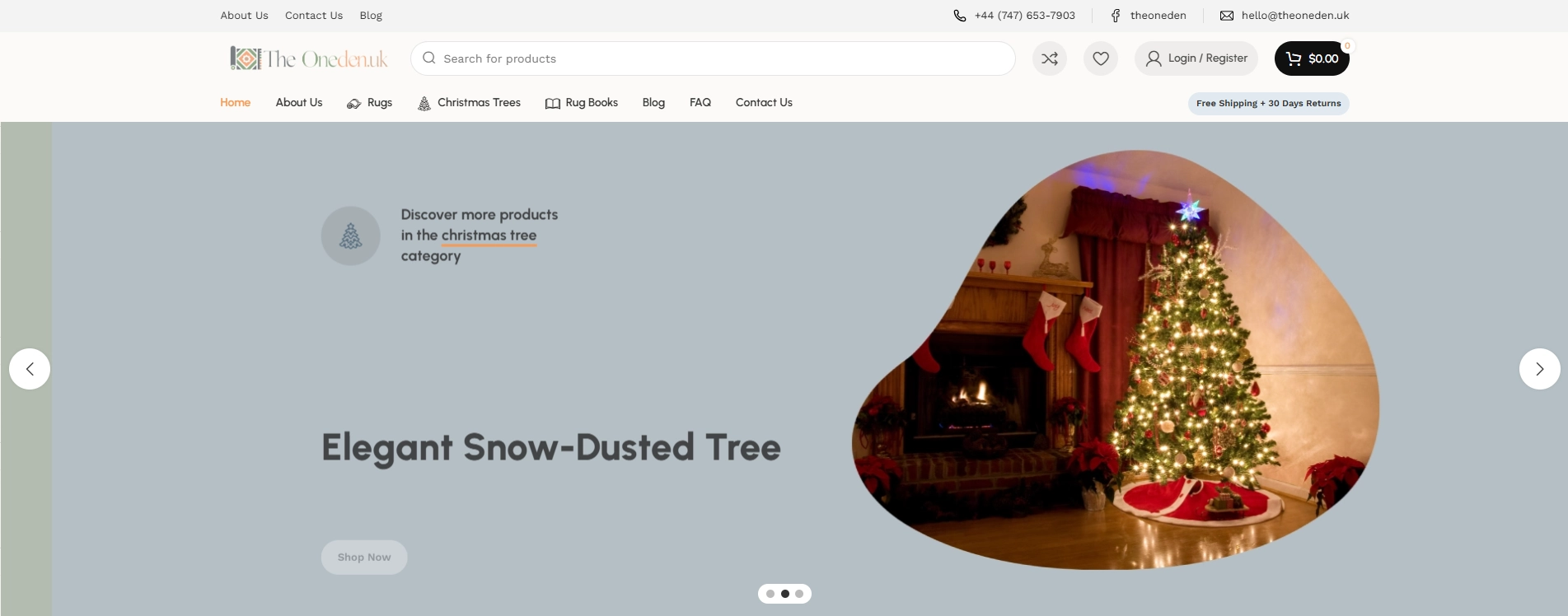Click the Christmas tree fireplace image
The width and height of the screenshot is (1568, 616).
(1116, 360)
